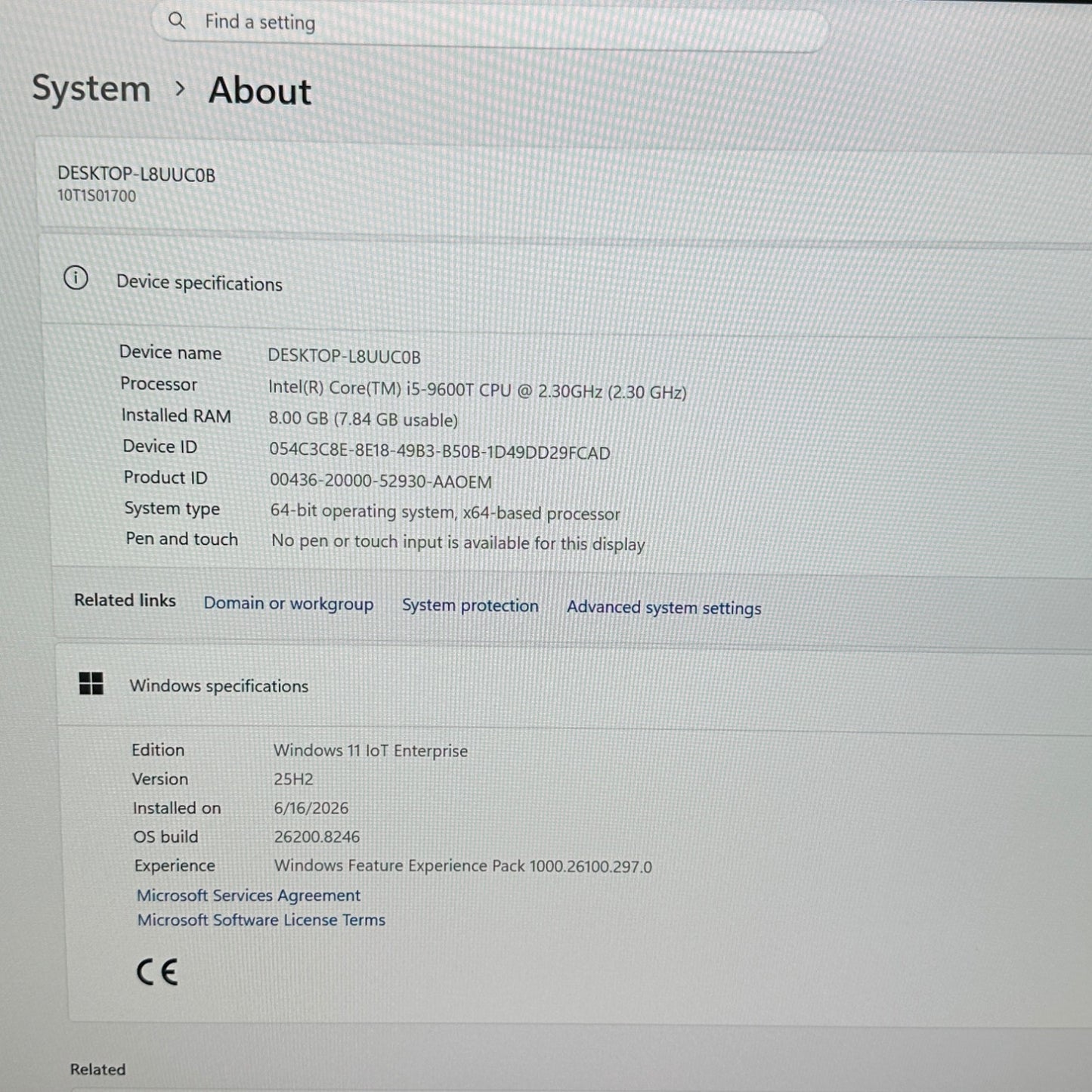Collapse the Windows specifications section
The image size is (1092, 1092).
point(574,686)
